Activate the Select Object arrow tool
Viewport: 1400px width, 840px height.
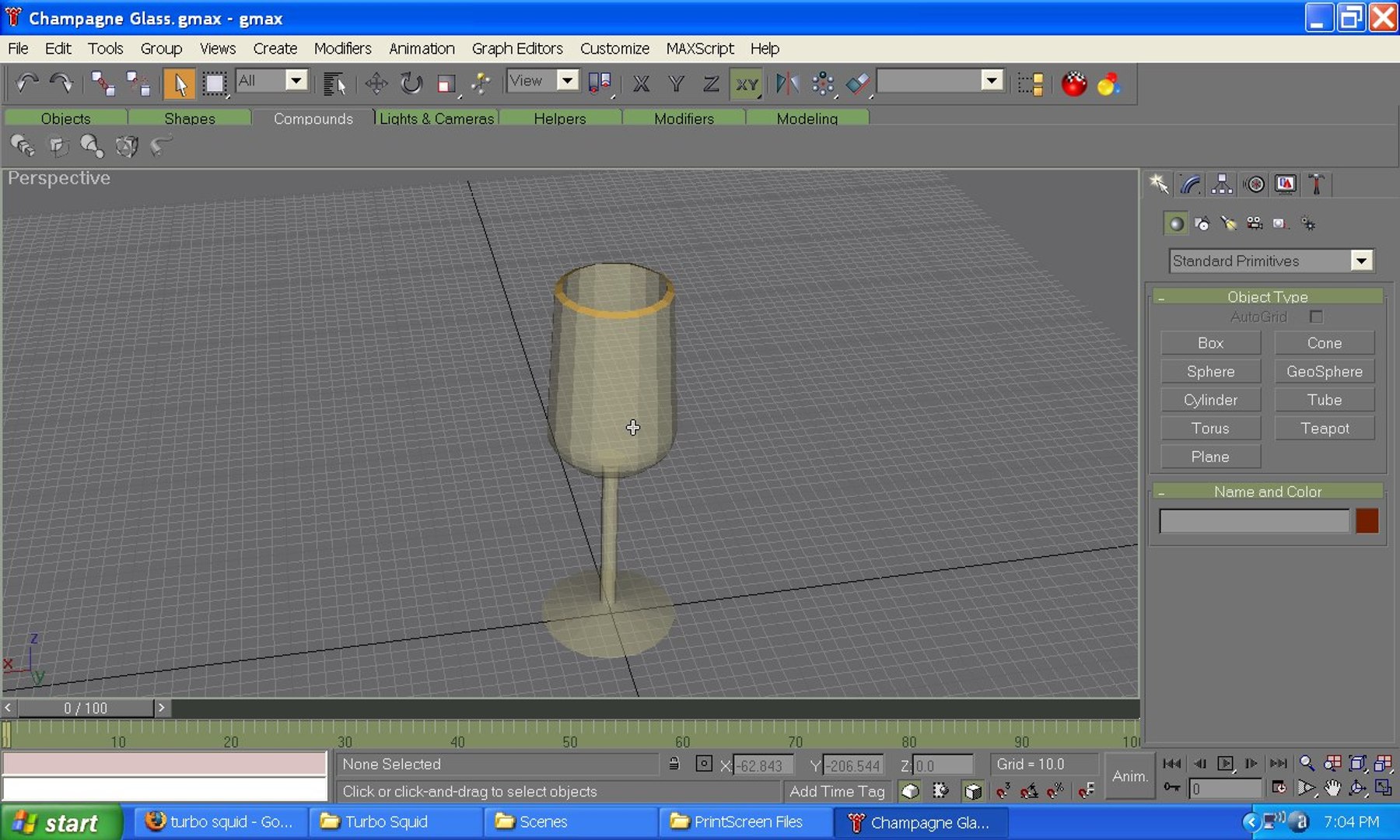180,83
